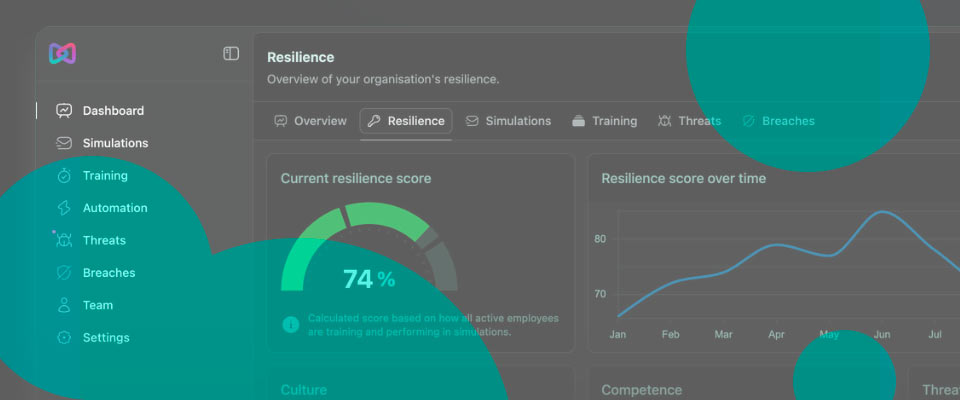The height and width of the screenshot is (400, 960).
Task: Open Team in the sidebar
Action: coord(98,305)
